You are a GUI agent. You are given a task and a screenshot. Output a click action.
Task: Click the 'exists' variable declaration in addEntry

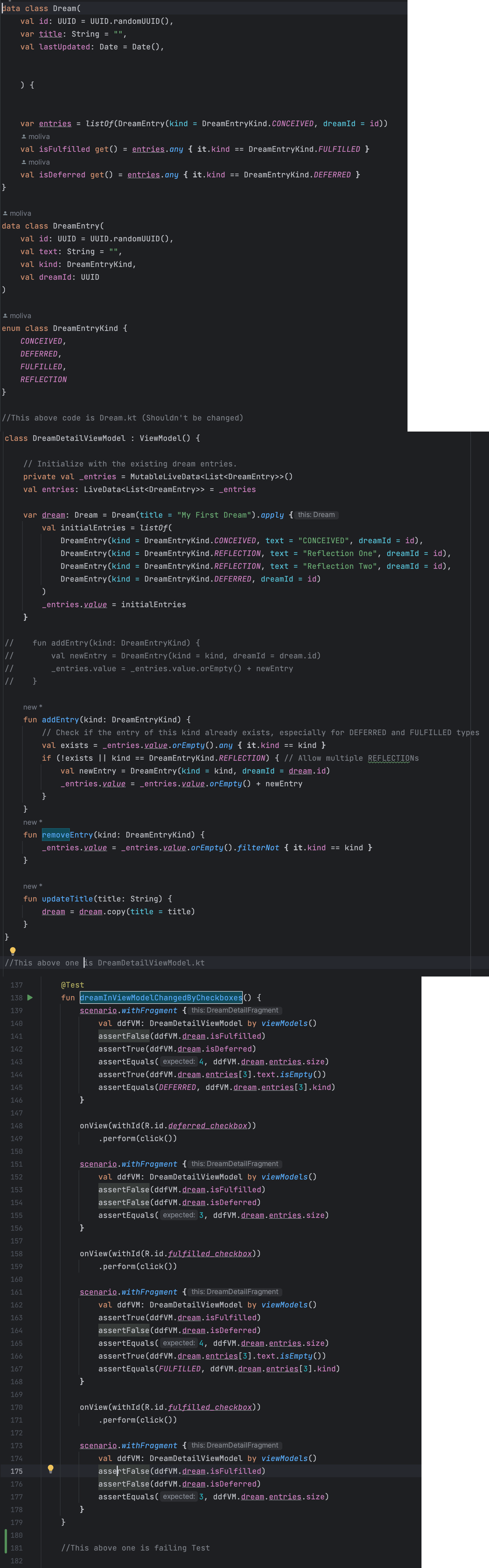pos(74,745)
